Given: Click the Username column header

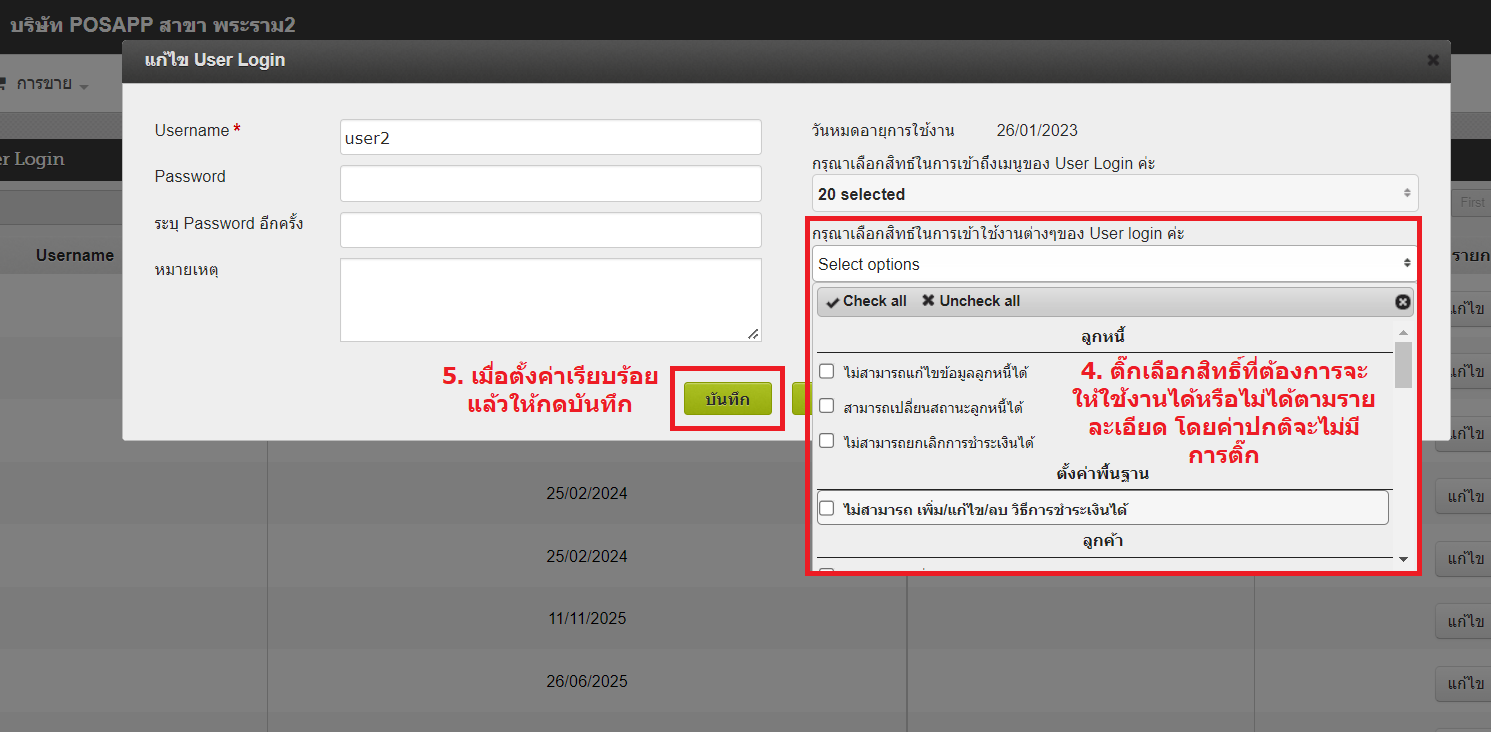Looking at the screenshot, I should [x=75, y=256].
